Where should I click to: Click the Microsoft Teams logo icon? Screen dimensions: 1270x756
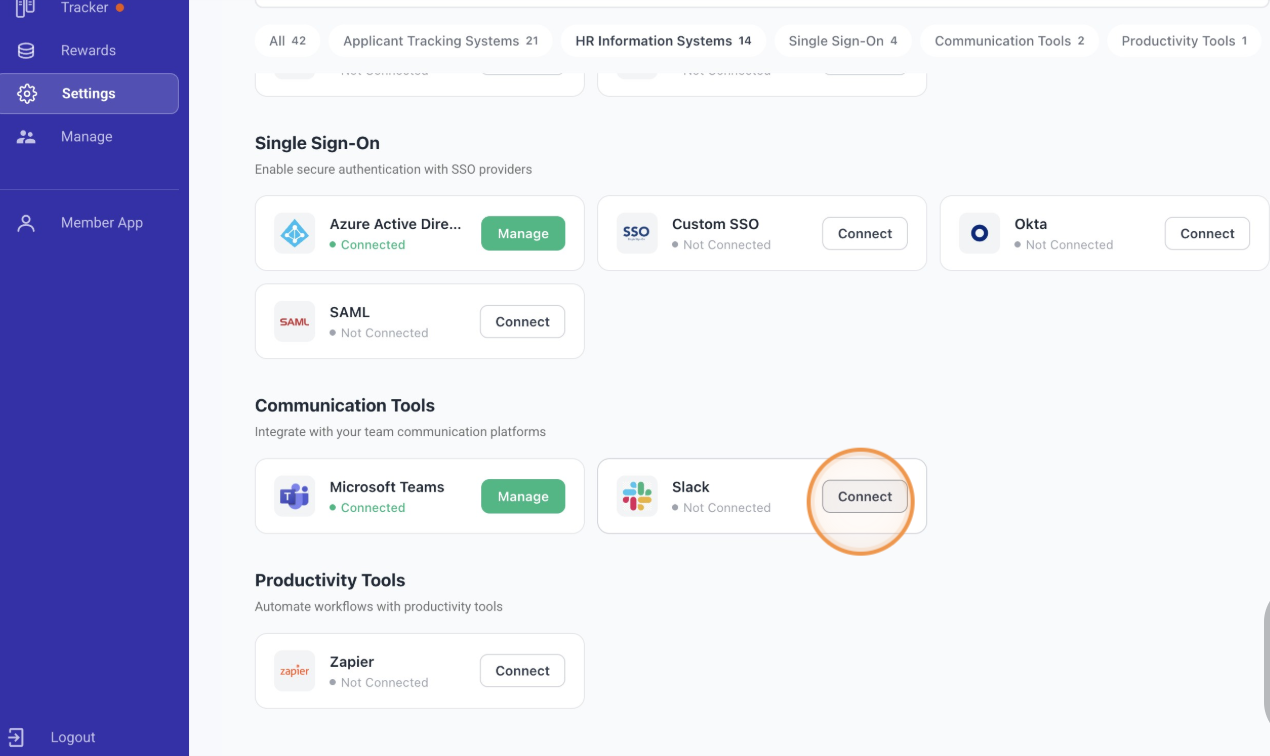(294, 496)
